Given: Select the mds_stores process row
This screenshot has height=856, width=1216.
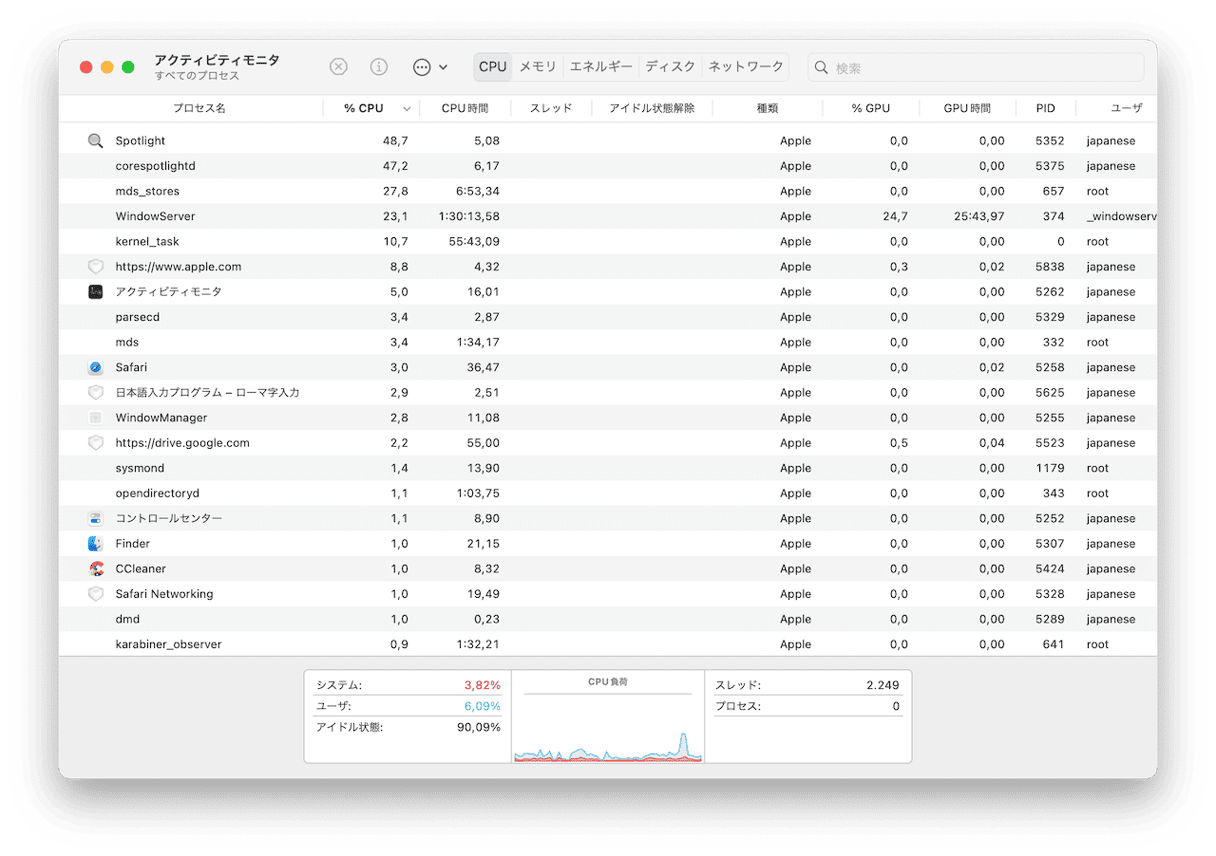Looking at the screenshot, I should point(608,191).
